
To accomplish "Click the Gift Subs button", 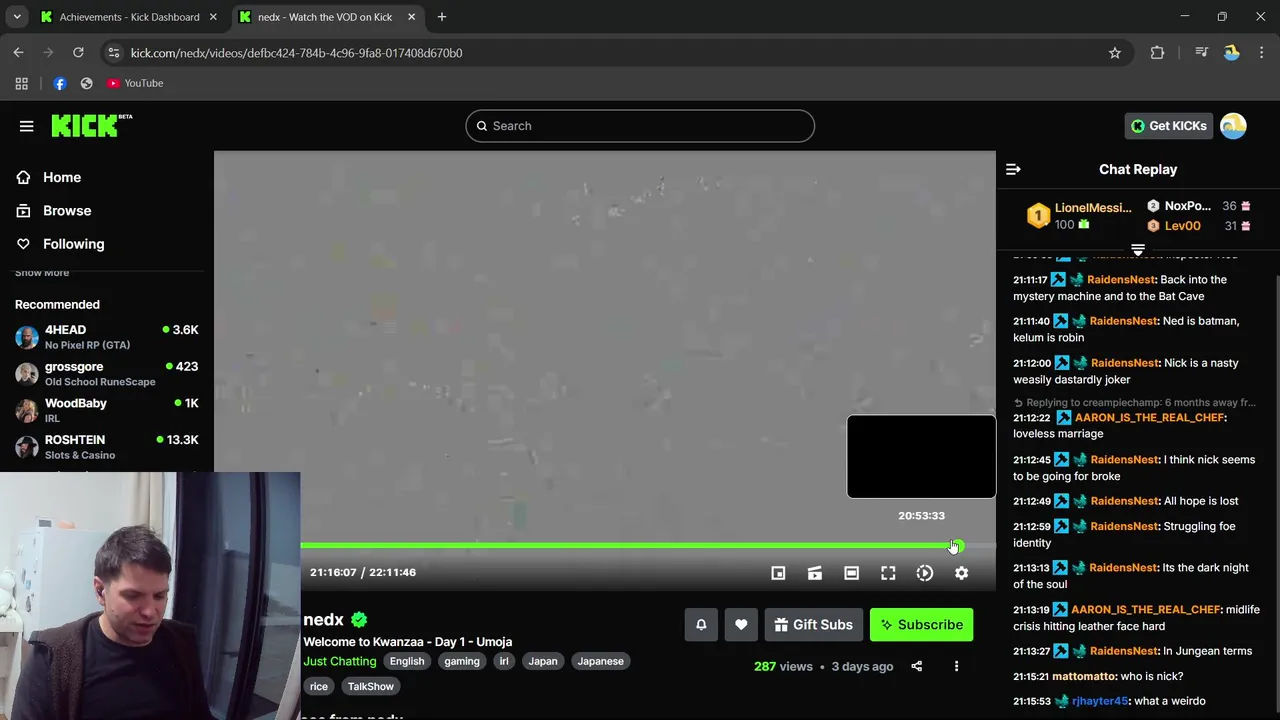I will (813, 625).
